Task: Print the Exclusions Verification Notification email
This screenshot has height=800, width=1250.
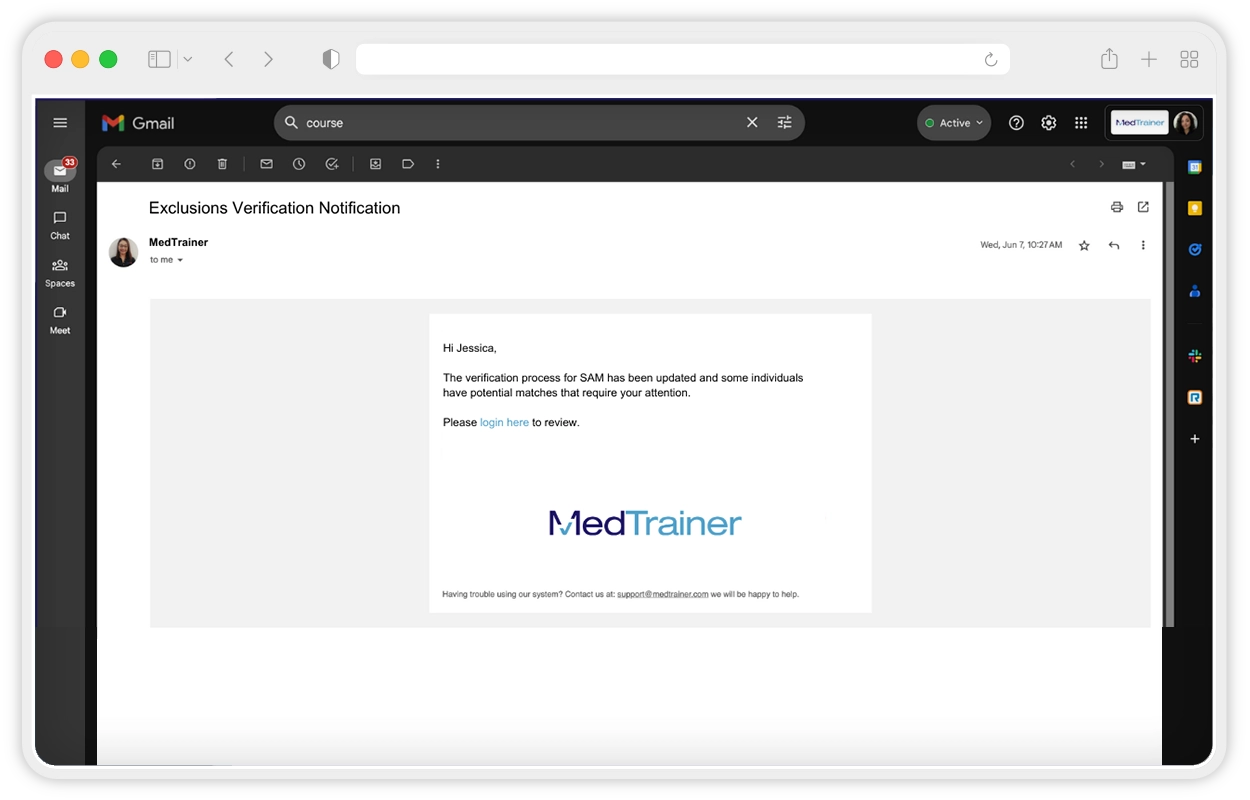Action: point(1116,207)
